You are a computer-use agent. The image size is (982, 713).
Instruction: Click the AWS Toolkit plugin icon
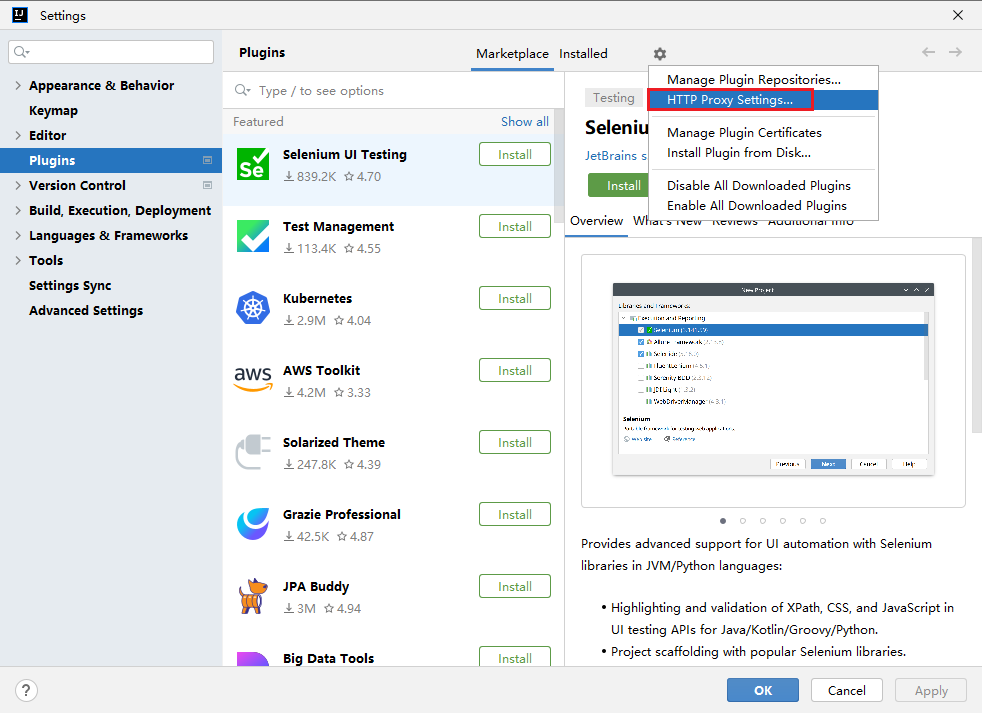click(253, 379)
